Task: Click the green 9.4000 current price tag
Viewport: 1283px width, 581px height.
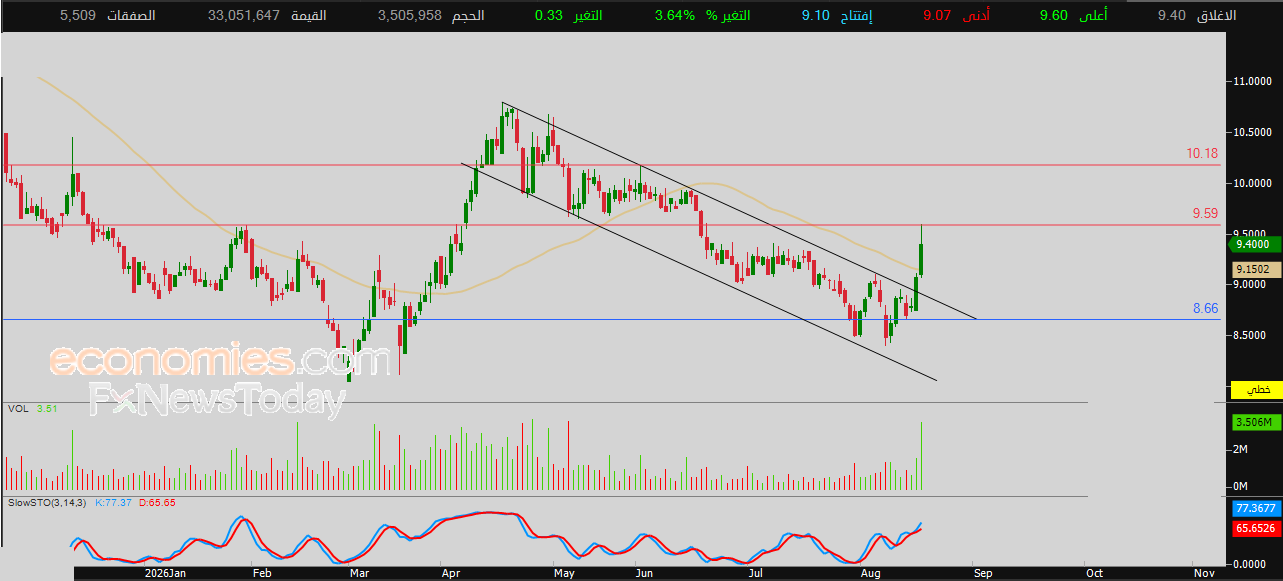Action: pos(1255,243)
